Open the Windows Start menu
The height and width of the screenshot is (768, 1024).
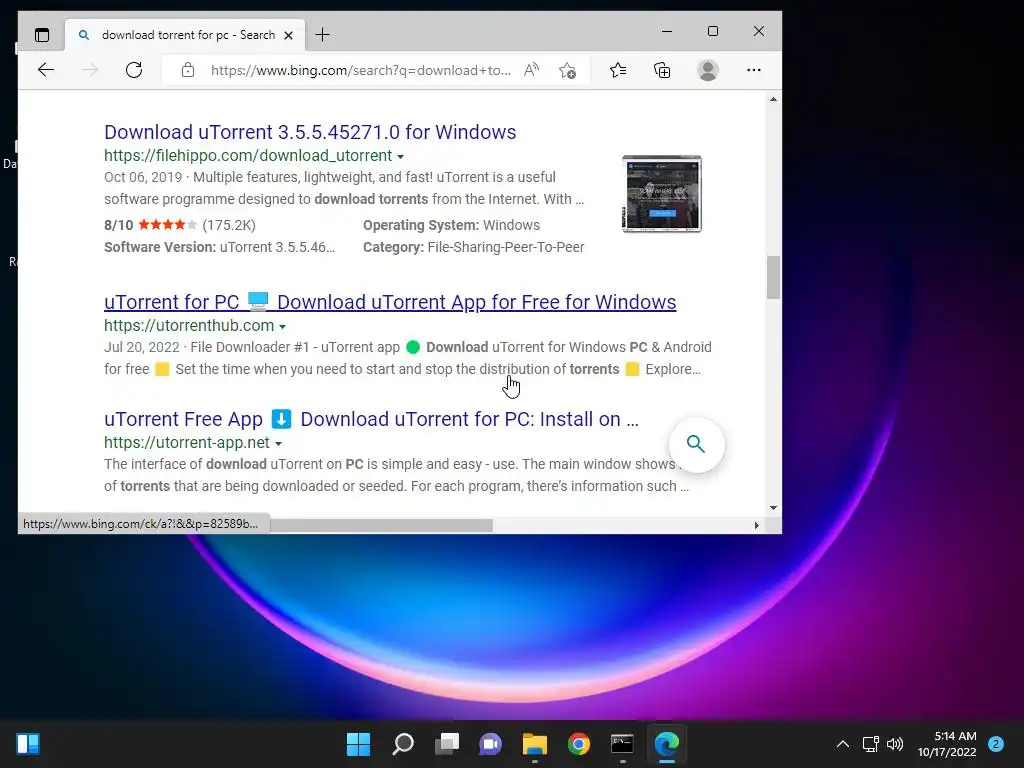358,744
